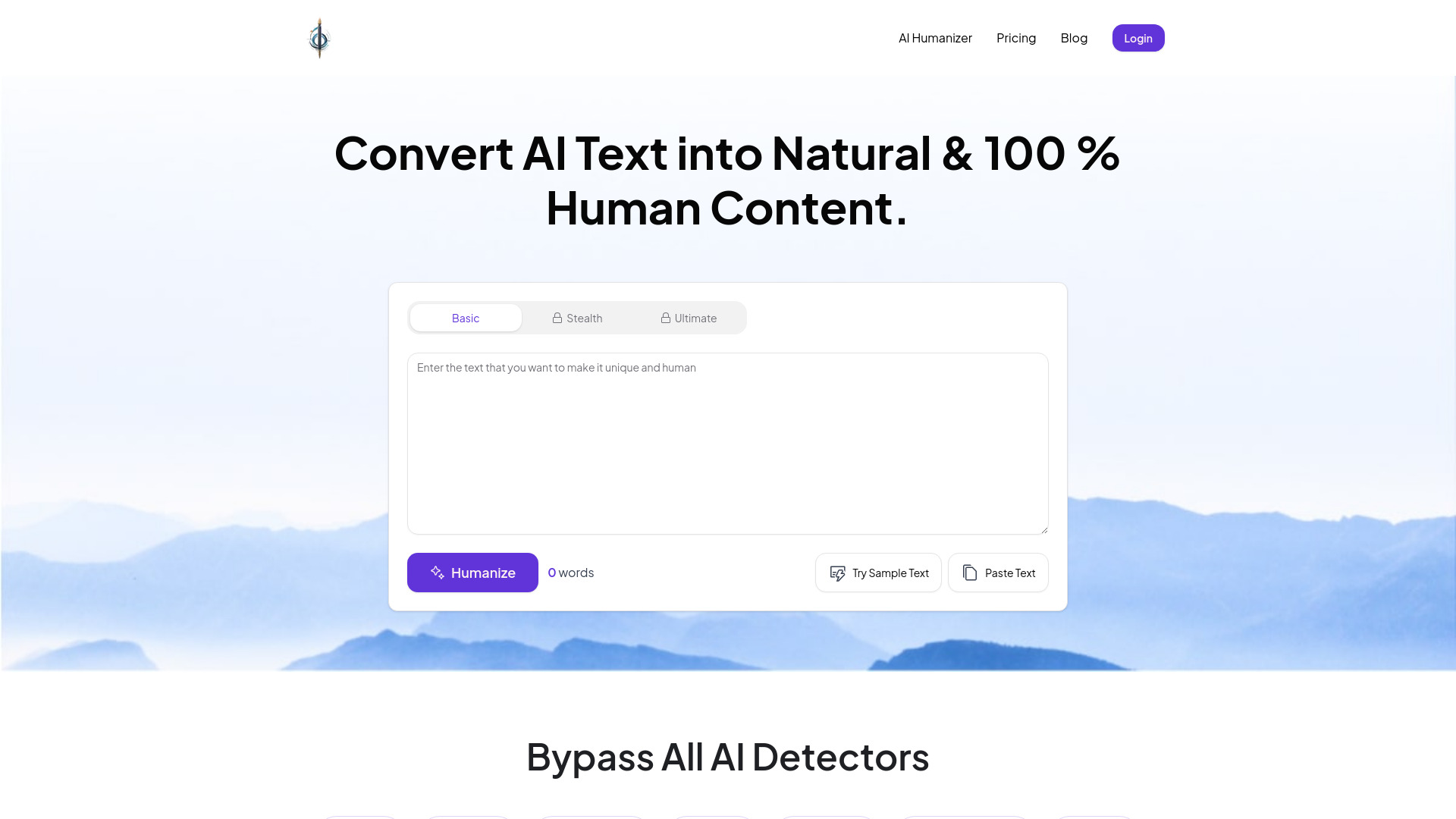Expand AI Humanizer navigation menu item

click(x=935, y=37)
